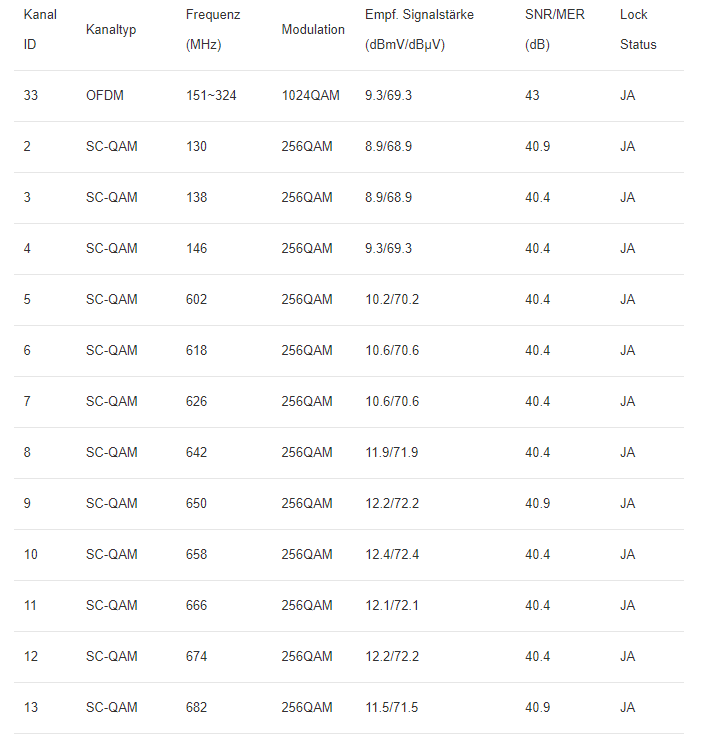Click the Kanal ID column header
Screen dimensions: 705x742
[x=40, y=29]
